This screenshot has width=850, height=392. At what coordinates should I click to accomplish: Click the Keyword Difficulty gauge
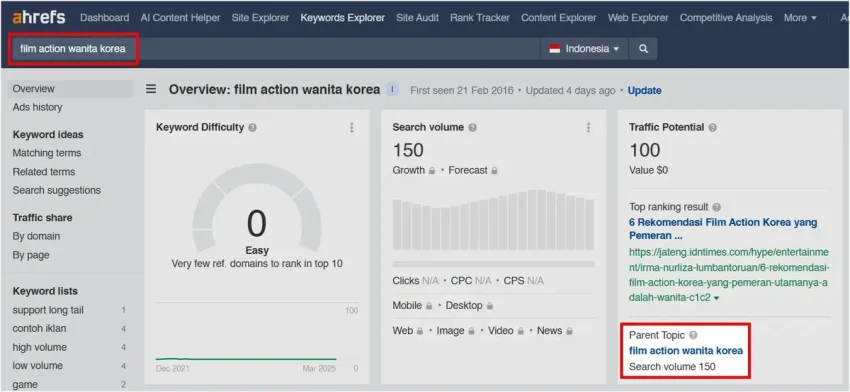[x=257, y=209]
